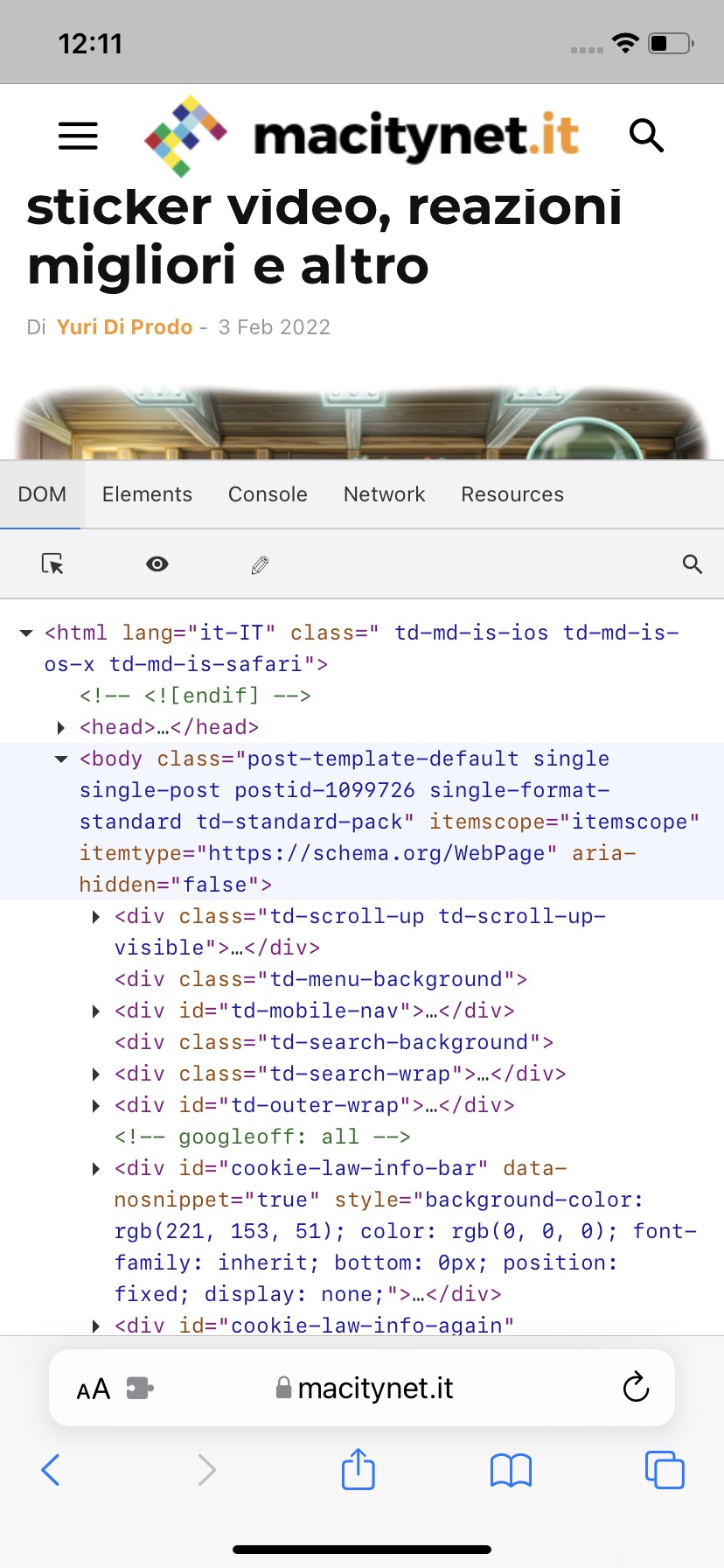This screenshot has width=724, height=1568.
Task: Open site search magnifier in header
Action: pyautogui.click(x=646, y=136)
